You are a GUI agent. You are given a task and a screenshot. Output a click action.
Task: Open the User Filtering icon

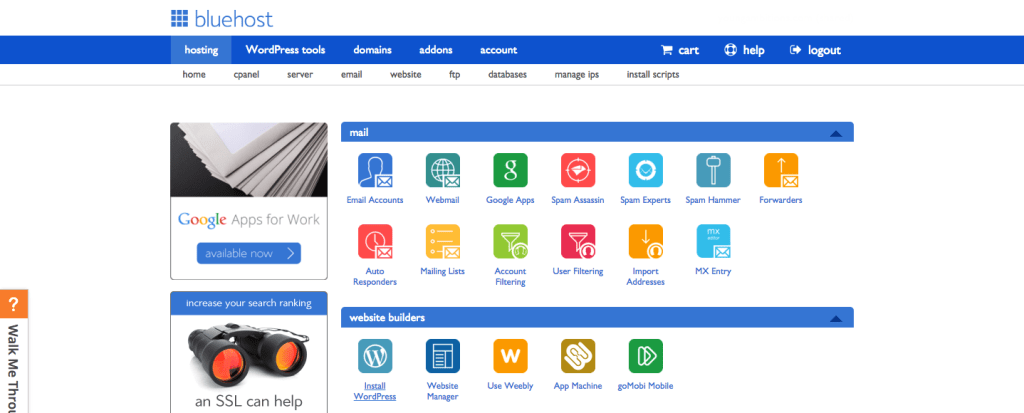(578, 242)
